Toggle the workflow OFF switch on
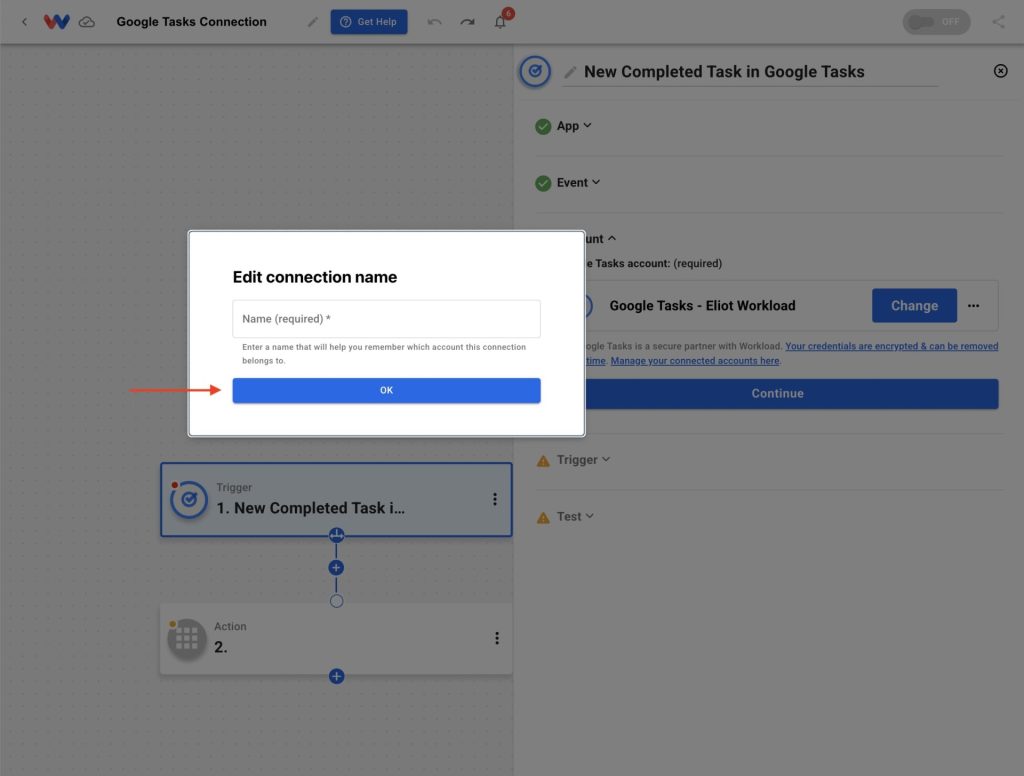The image size is (1024, 776). (x=936, y=22)
